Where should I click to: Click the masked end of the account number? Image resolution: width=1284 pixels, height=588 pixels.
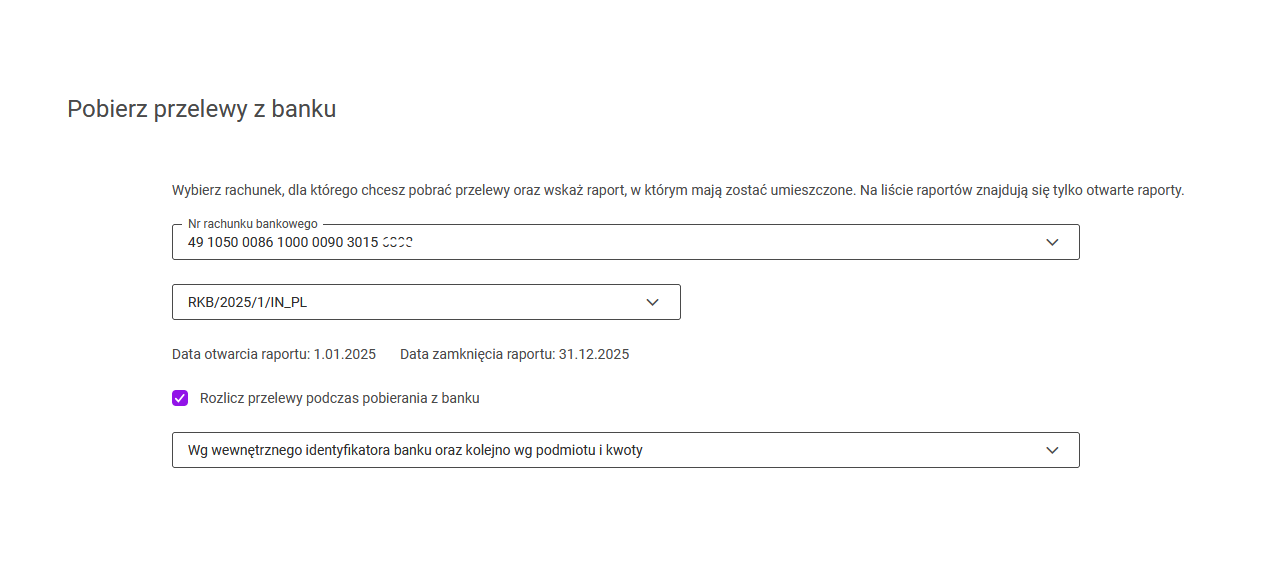(398, 242)
